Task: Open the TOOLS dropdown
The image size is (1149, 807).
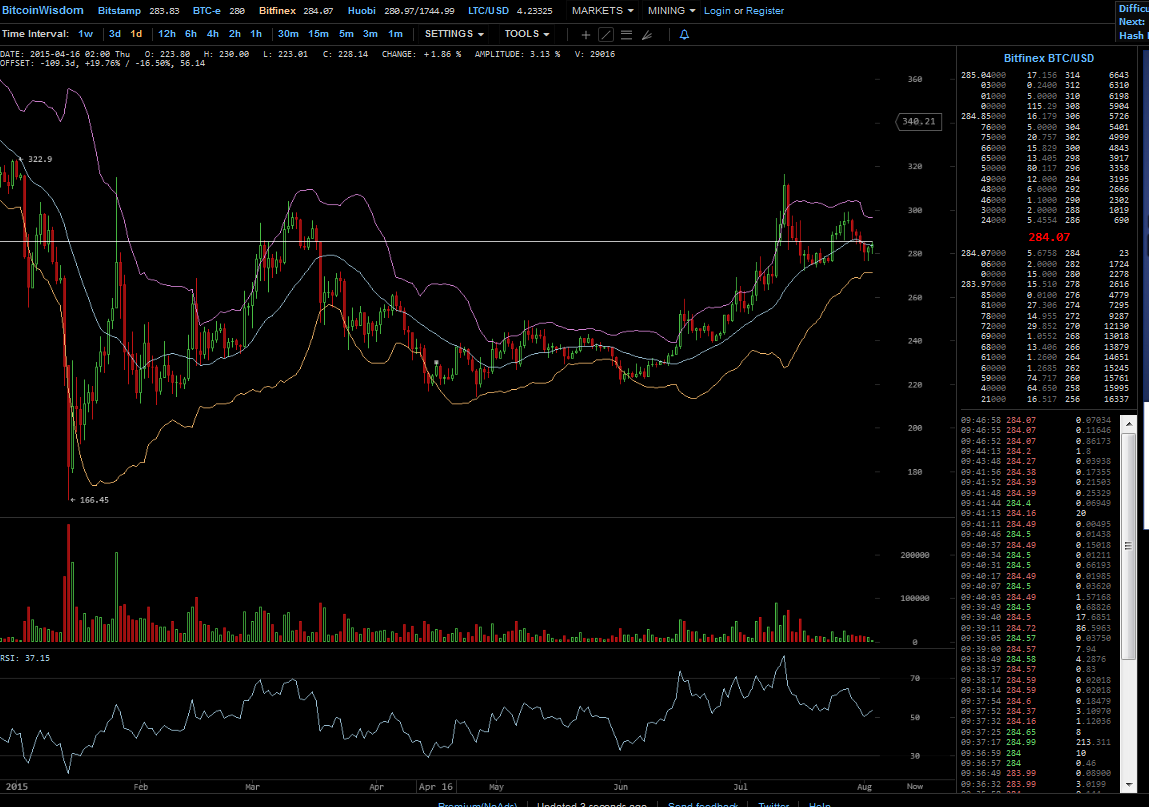Action: pos(526,34)
